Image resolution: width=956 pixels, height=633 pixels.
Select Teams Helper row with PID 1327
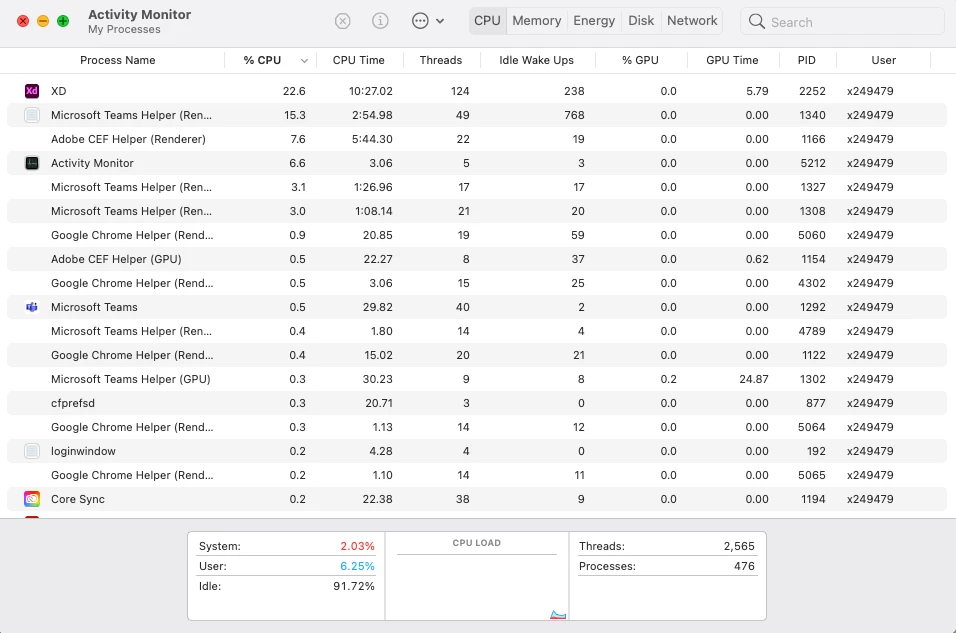tap(477, 187)
